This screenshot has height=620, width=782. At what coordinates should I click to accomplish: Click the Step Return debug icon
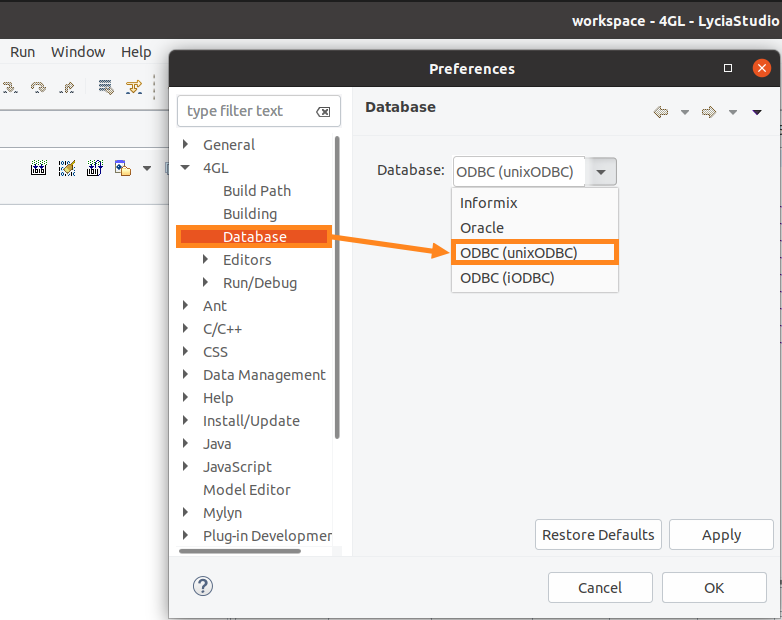point(66,87)
